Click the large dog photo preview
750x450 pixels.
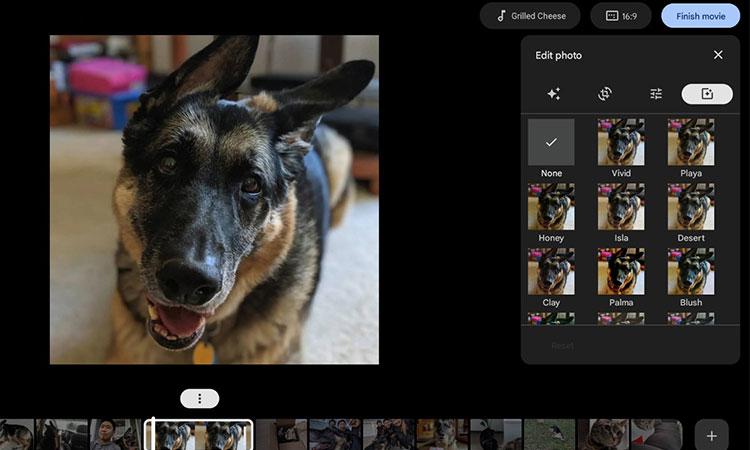(214, 199)
